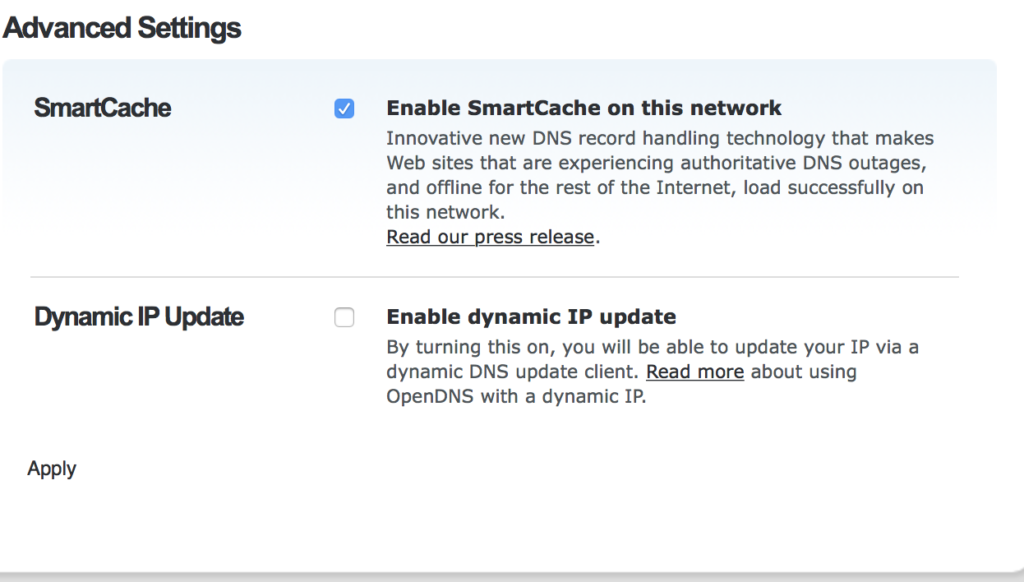1024x582 pixels.
Task: Click the divider line between the two sections
Action: point(494,277)
